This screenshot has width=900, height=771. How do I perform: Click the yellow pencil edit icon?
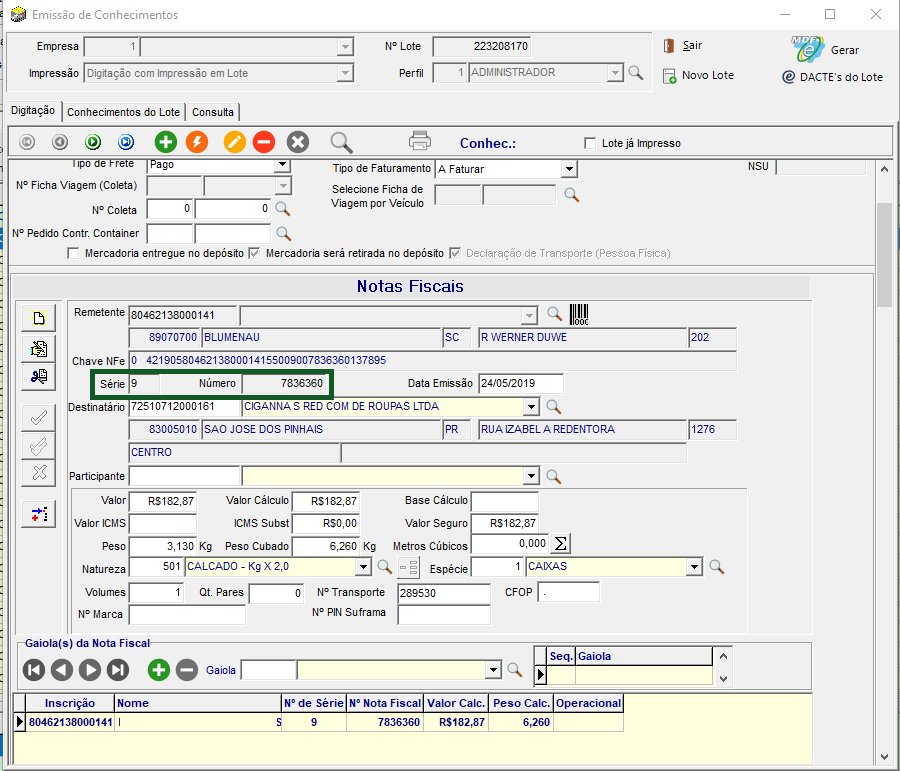(x=233, y=142)
